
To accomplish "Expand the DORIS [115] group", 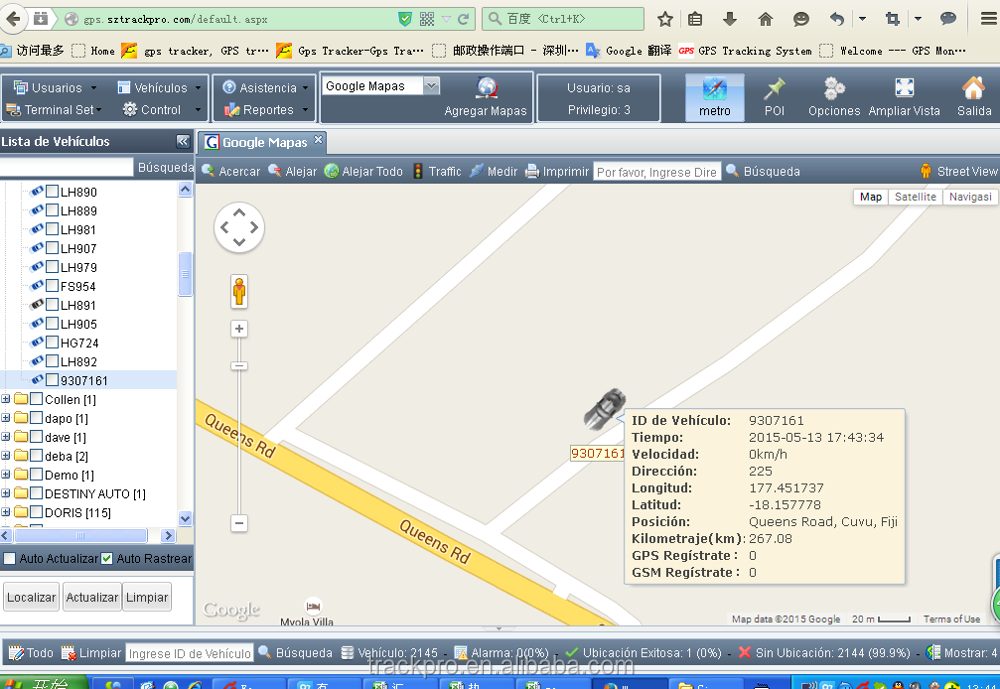I will tap(6, 512).
